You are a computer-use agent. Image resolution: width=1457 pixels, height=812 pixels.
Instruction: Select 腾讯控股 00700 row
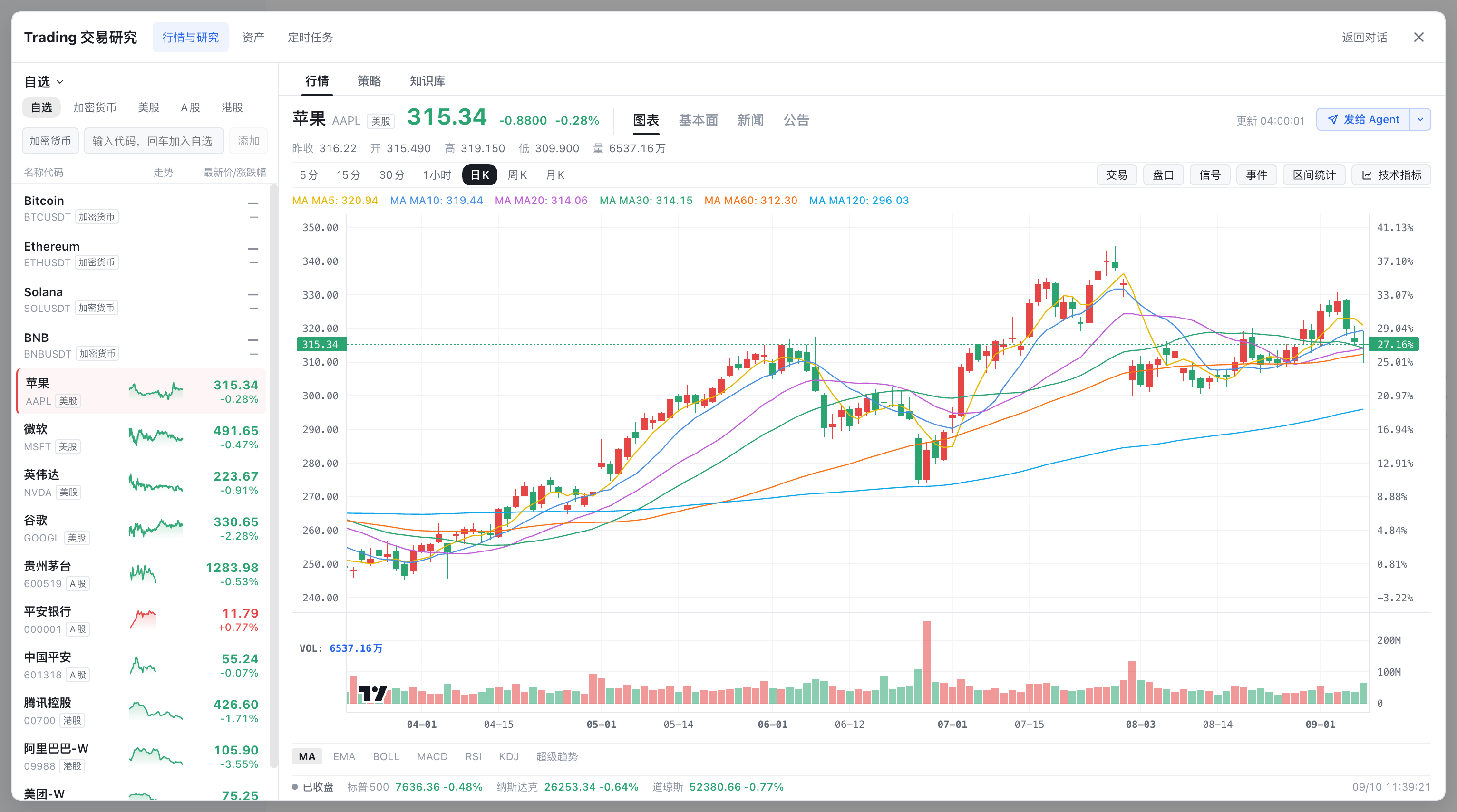pyautogui.click(x=141, y=711)
